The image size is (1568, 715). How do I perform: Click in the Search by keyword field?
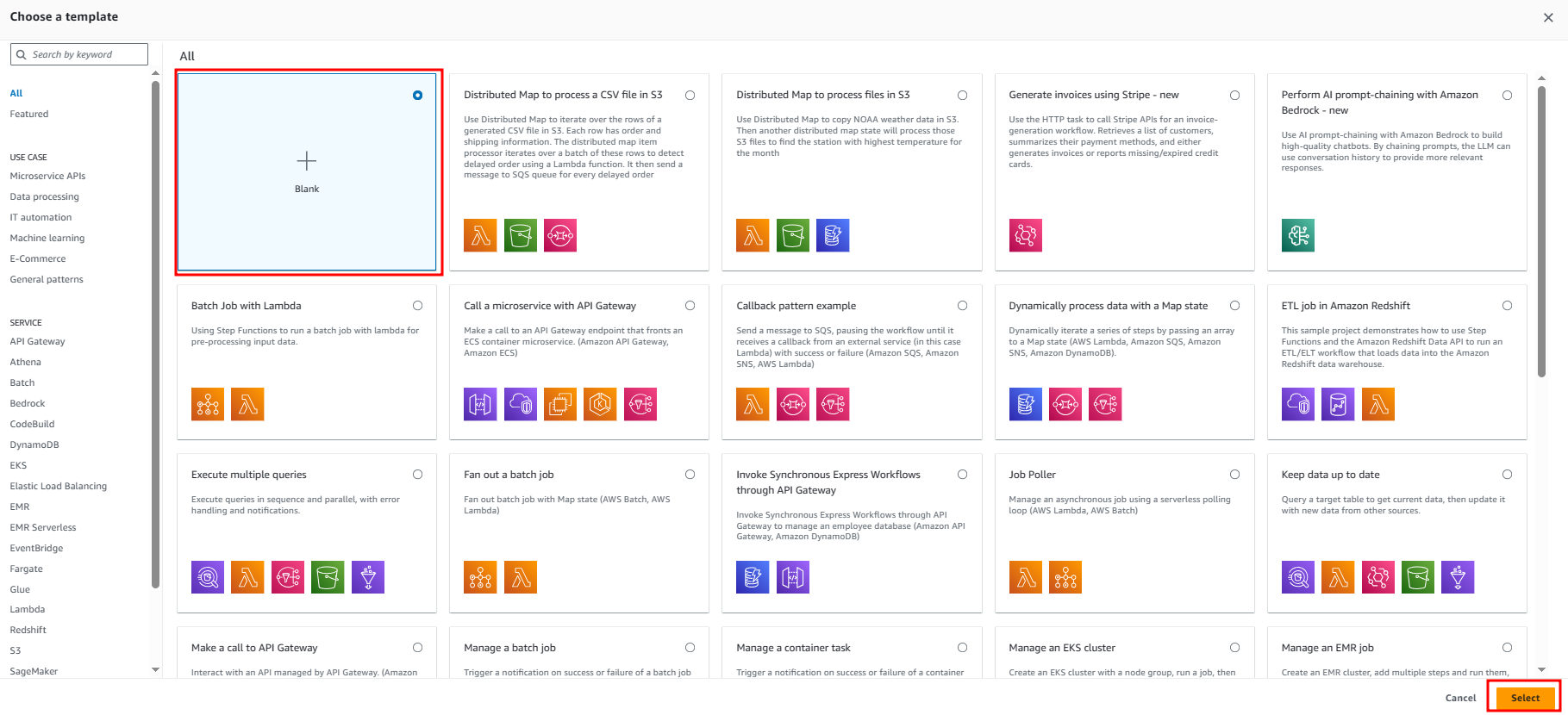coord(79,54)
